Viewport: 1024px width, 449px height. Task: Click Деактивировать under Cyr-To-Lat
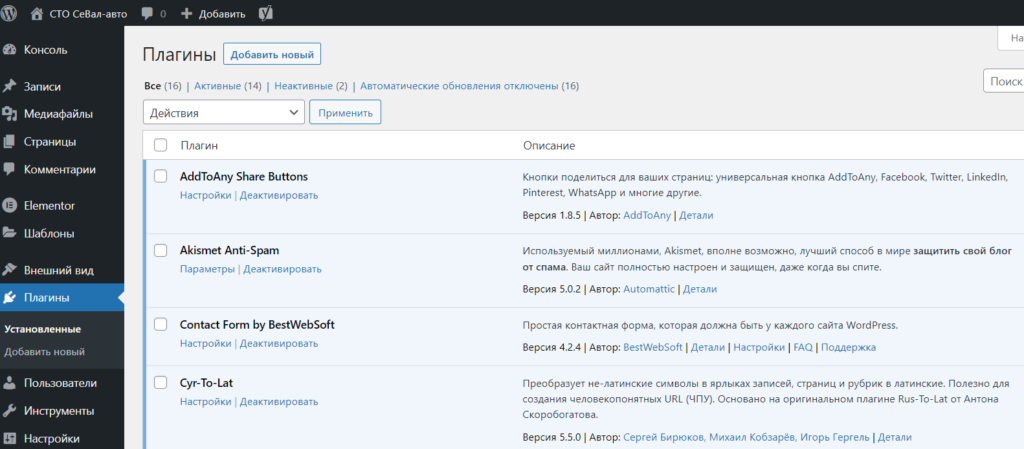(x=279, y=401)
